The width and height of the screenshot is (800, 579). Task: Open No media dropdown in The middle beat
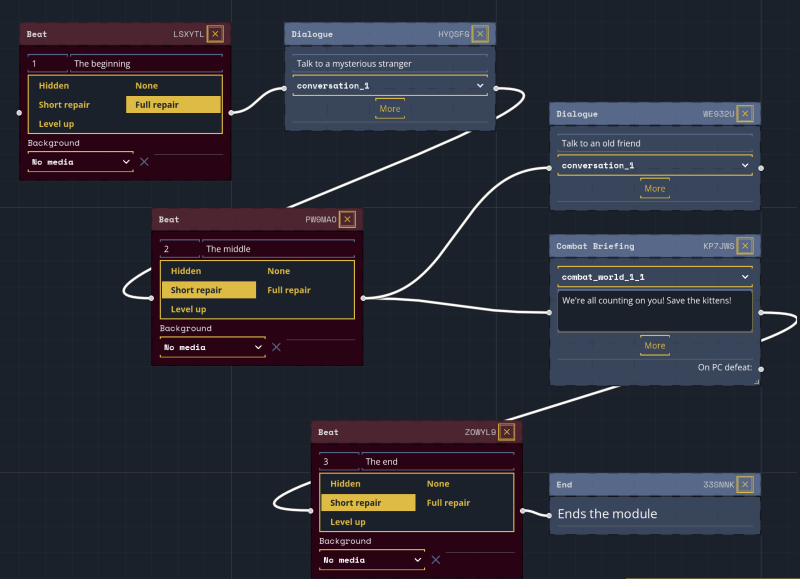[x=213, y=347]
